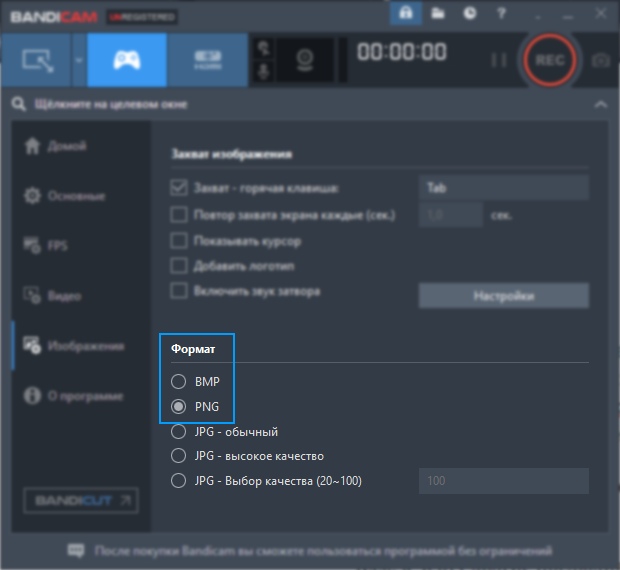This screenshot has width=620, height=570.
Task: Toggle the microphone icon
Action: [x=263, y=72]
